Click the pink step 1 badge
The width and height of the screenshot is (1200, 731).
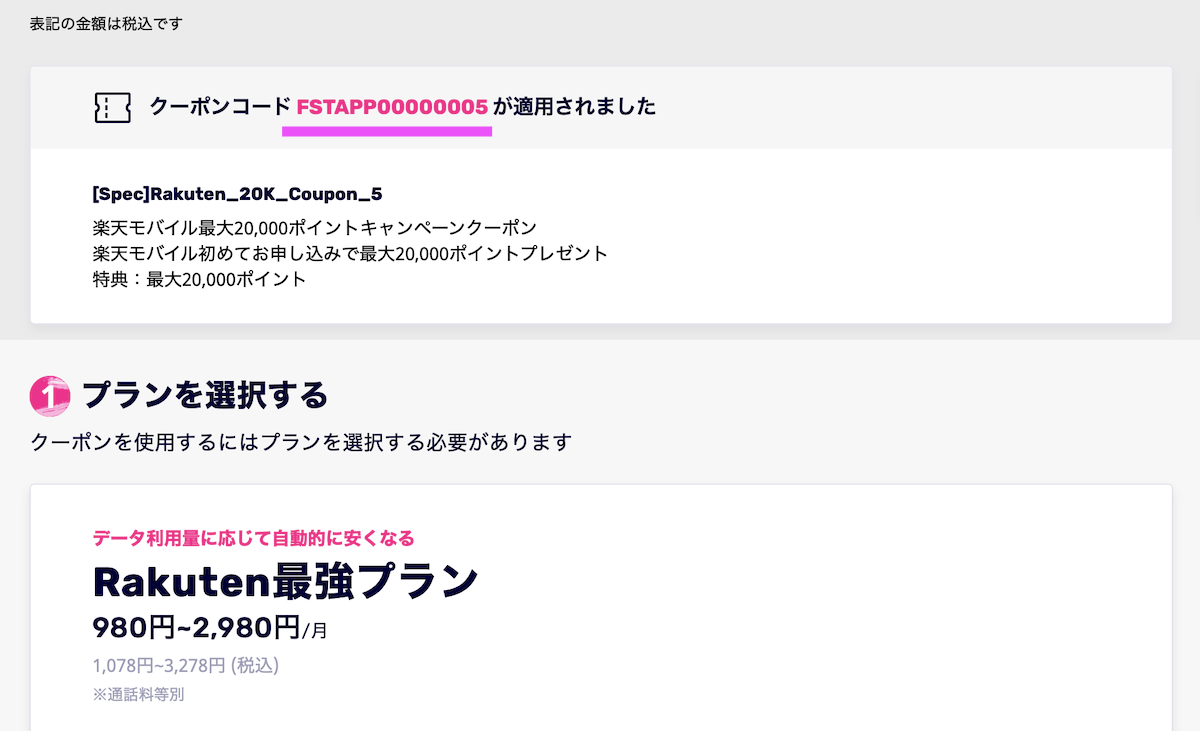tap(49, 395)
